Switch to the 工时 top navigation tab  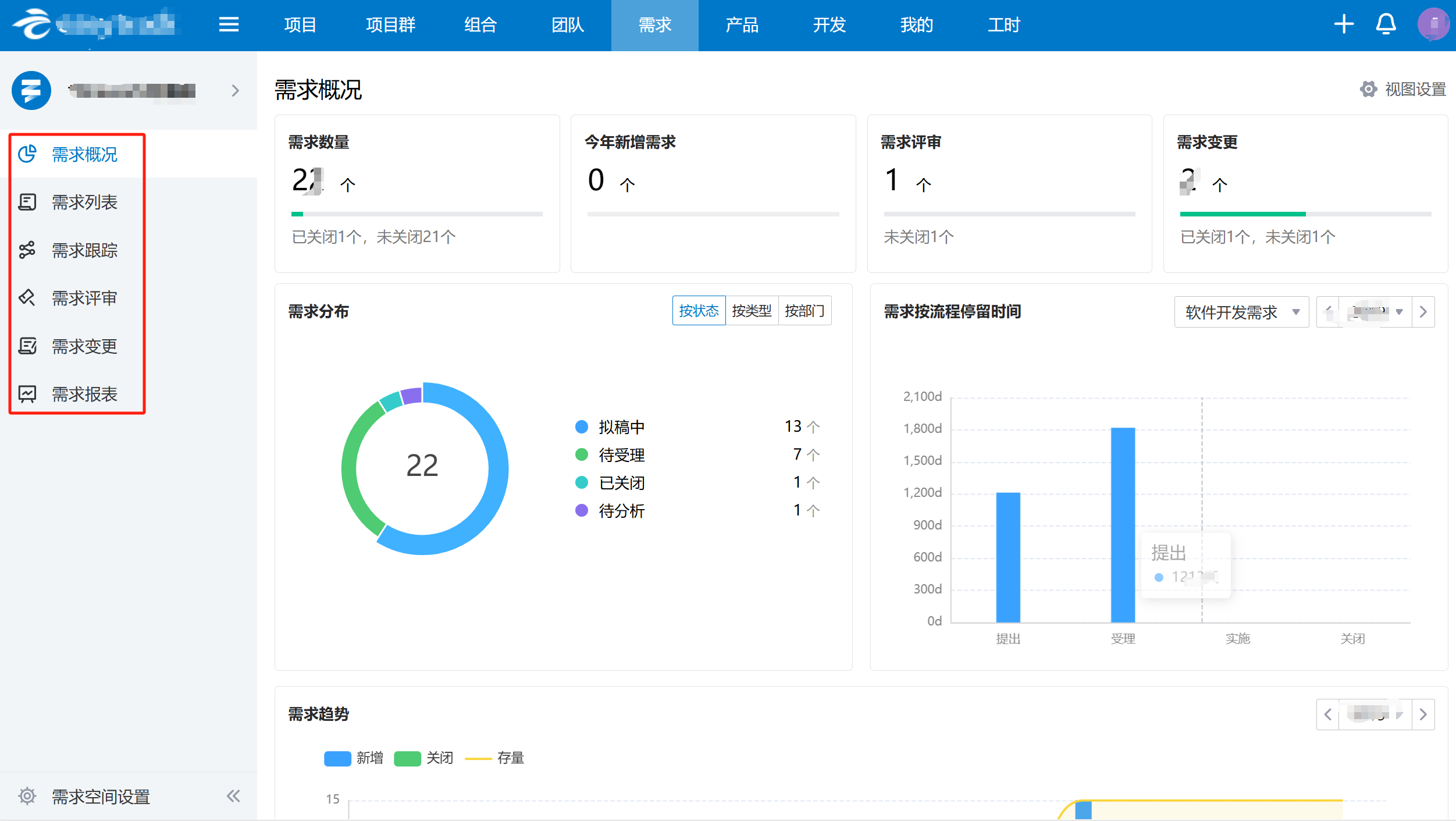tap(1003, 25)
